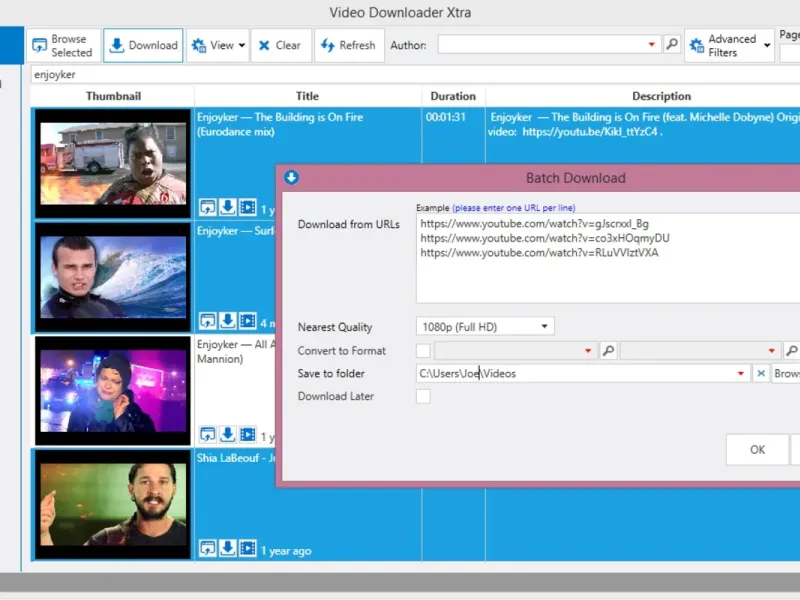Clear the Save to folder path with X
Viewport: 800px width, 600px height.
761,373
